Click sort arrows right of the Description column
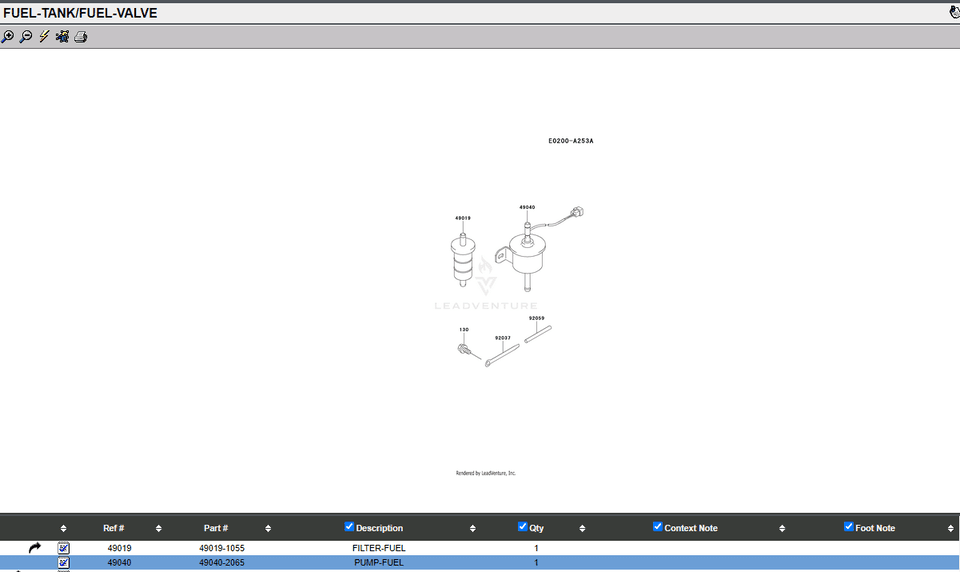 (x=473, y=528)
